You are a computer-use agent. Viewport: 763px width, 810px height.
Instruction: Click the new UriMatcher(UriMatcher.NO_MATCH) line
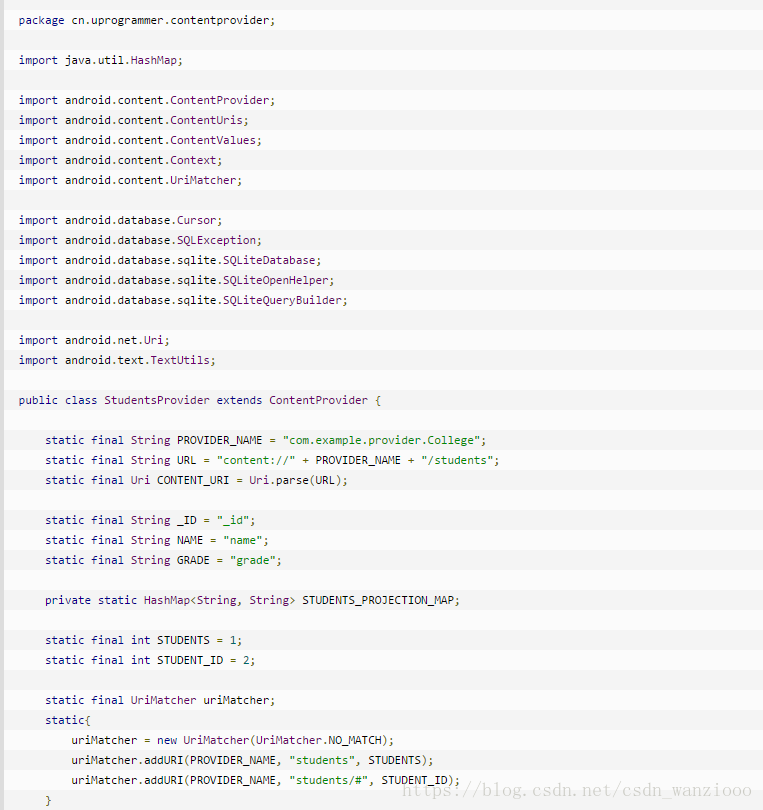pos(232,740)
